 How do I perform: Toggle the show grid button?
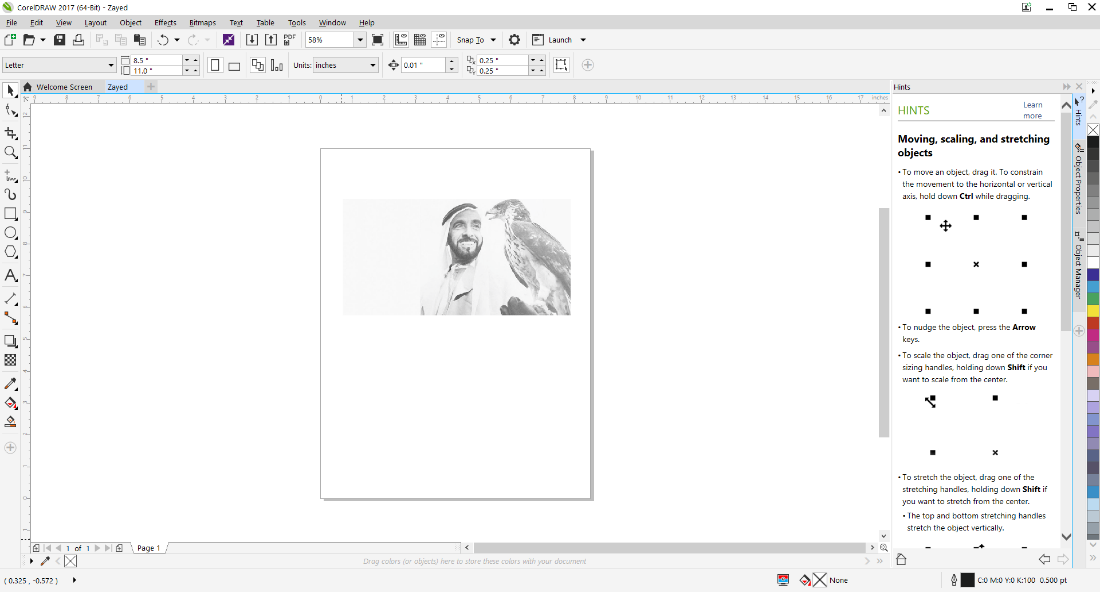pyautogui.click(x=420, y=40)
